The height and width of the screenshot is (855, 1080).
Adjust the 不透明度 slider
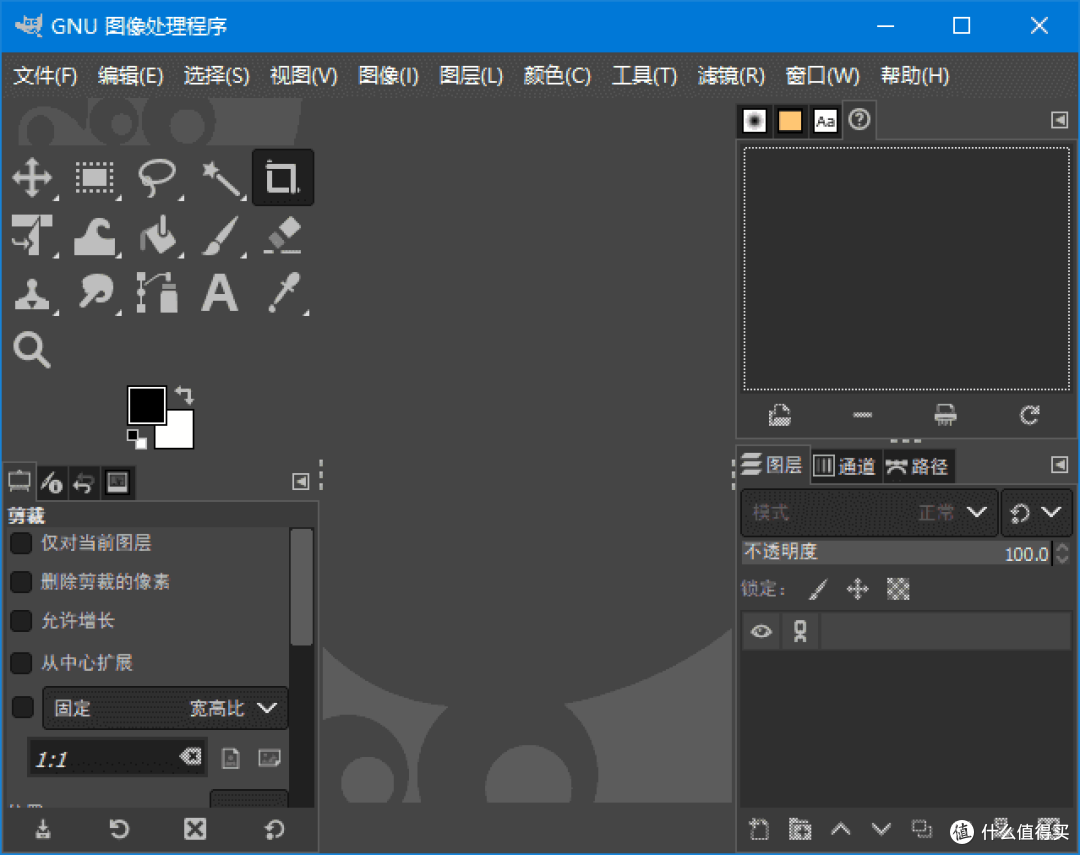pyautogui.click(x=897, y=553)
